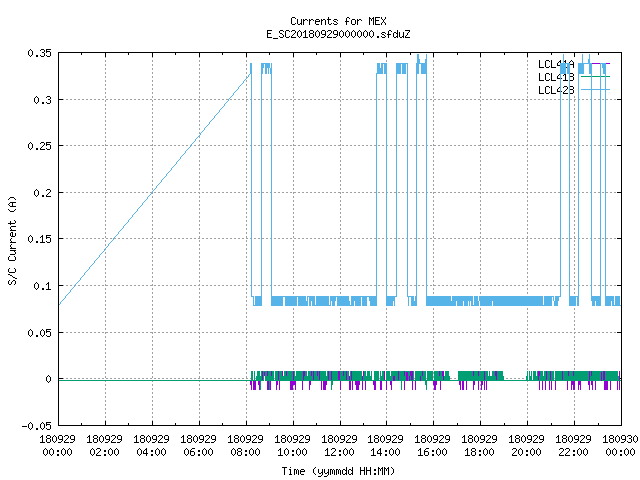Click the rising diagonal blue LCL42B line segment
This screenshot has width=640, height=480.
155,189
